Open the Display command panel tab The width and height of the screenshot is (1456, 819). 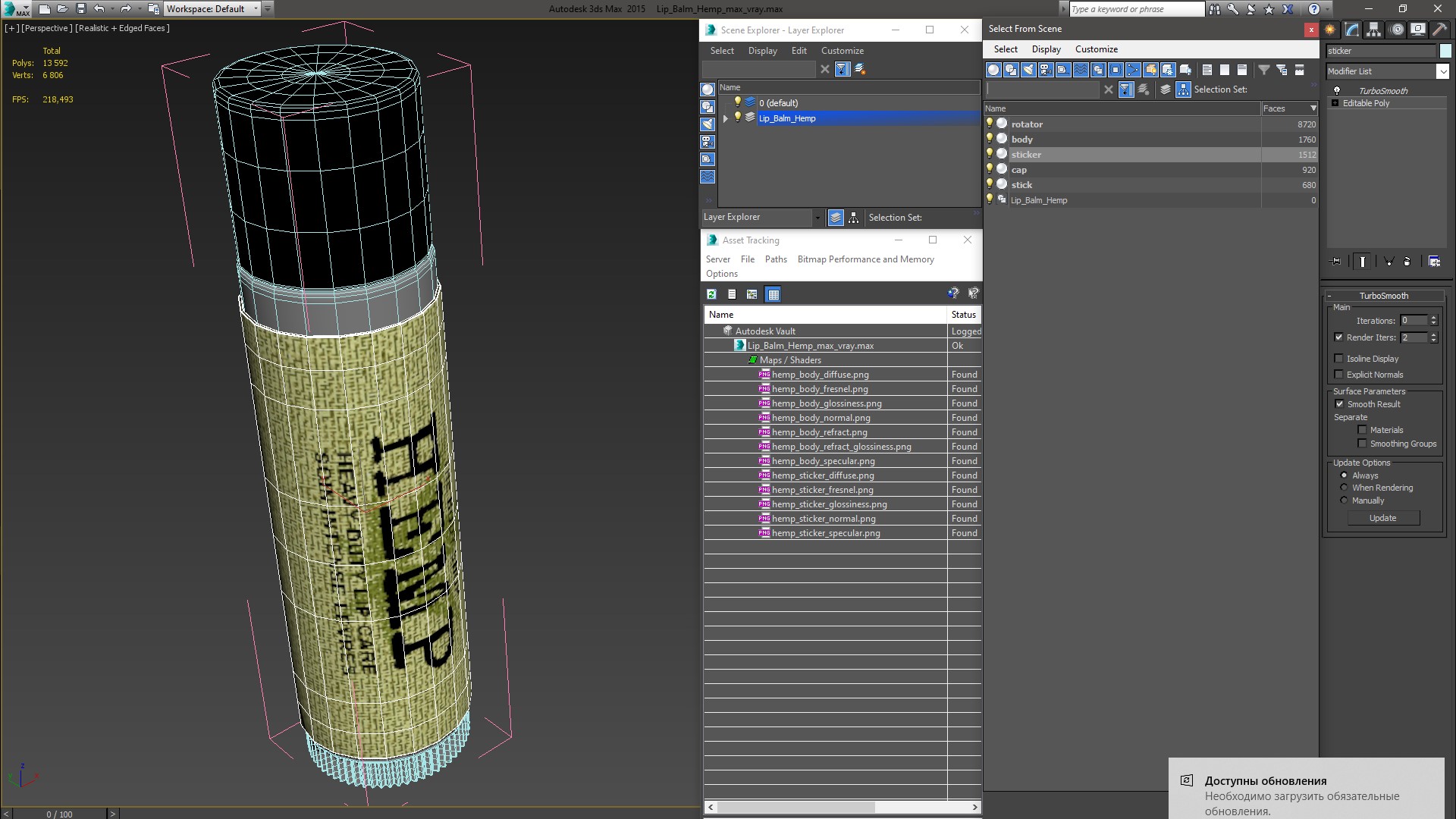click(1418, 30)
